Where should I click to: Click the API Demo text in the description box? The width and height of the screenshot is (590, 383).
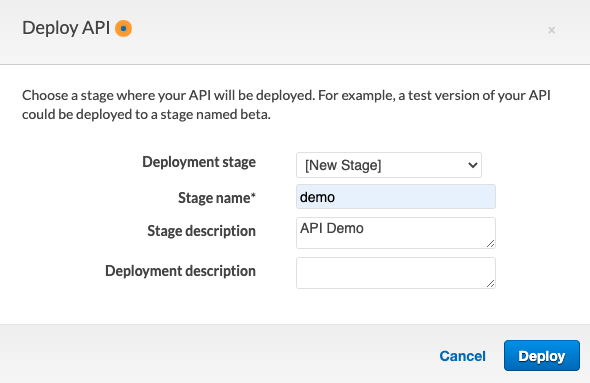pyautogui.click(x=331, y=228)
